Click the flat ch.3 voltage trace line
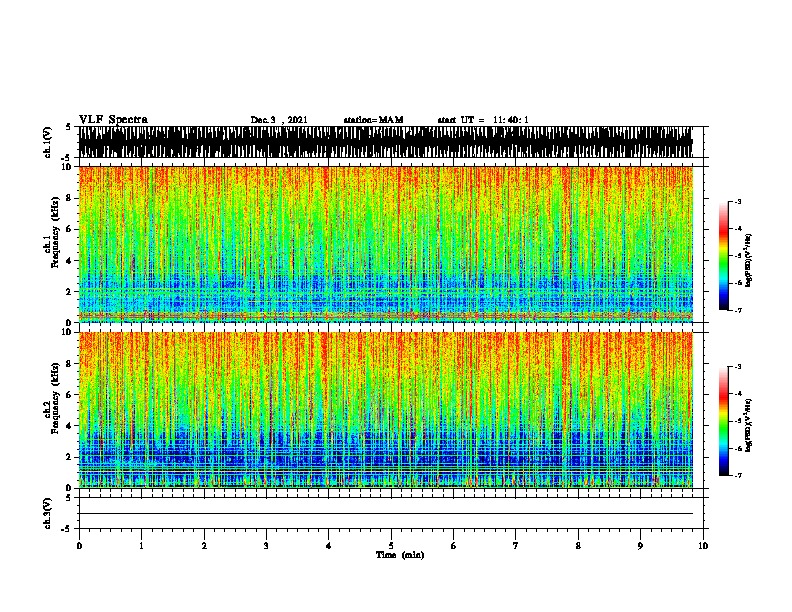The width and height of the screenshot is (792, 612). (385, 514)
